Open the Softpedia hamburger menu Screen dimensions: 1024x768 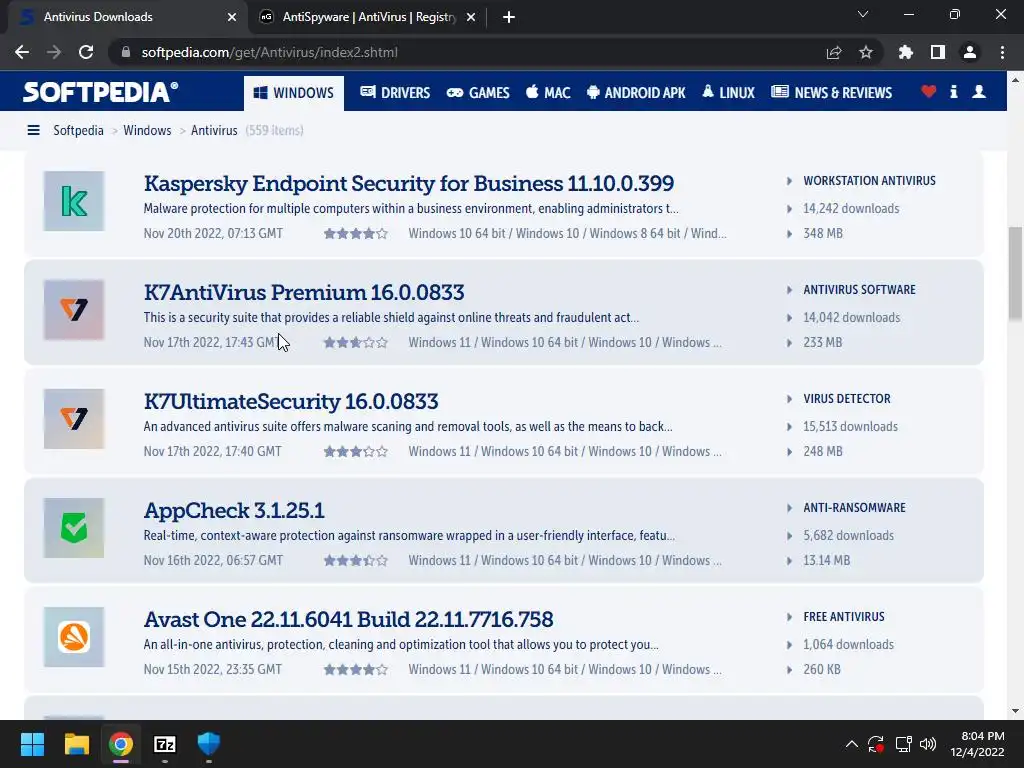click(x=34, y=130)
